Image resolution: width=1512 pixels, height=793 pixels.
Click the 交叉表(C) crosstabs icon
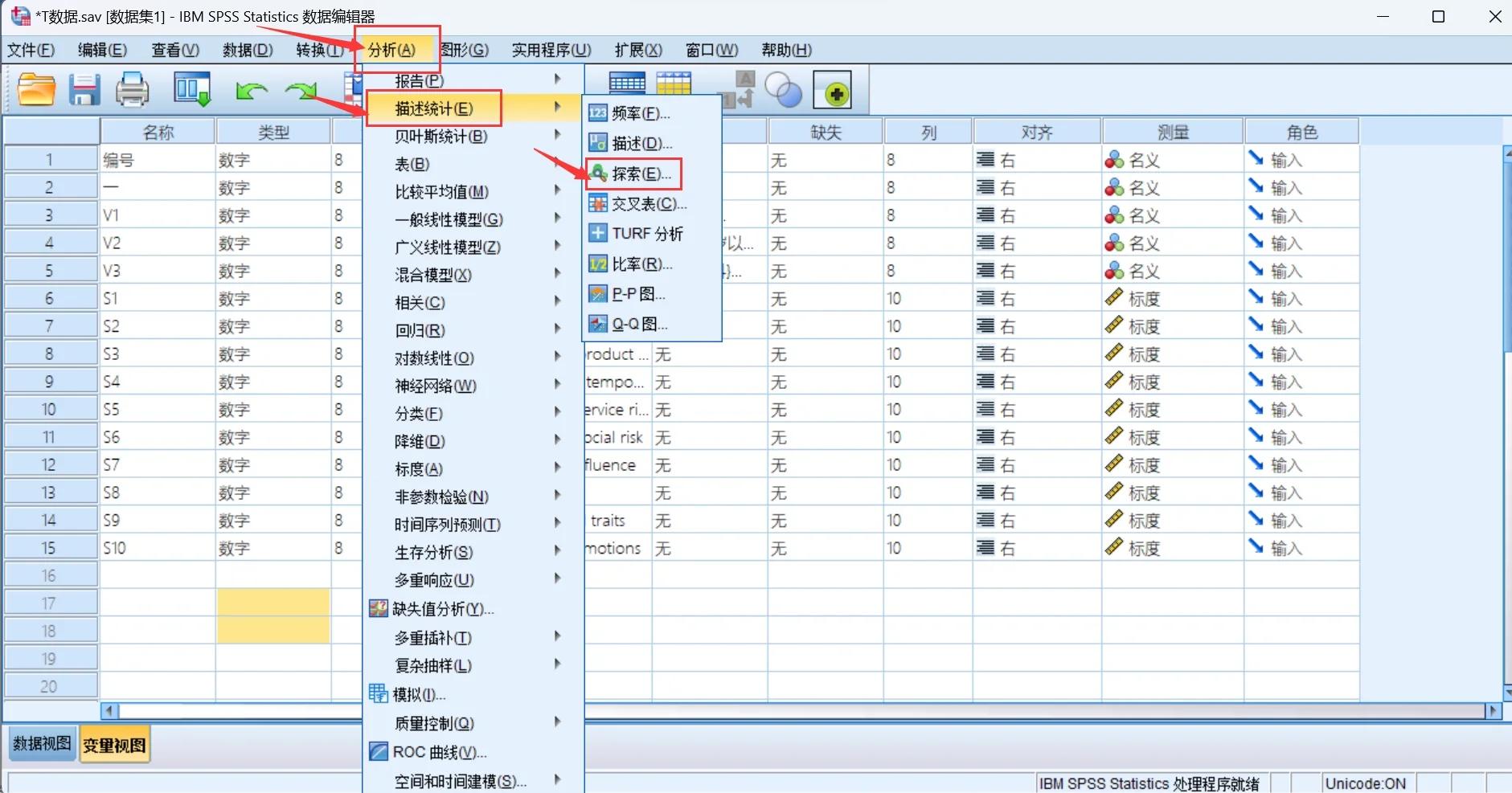pos(598,203)
